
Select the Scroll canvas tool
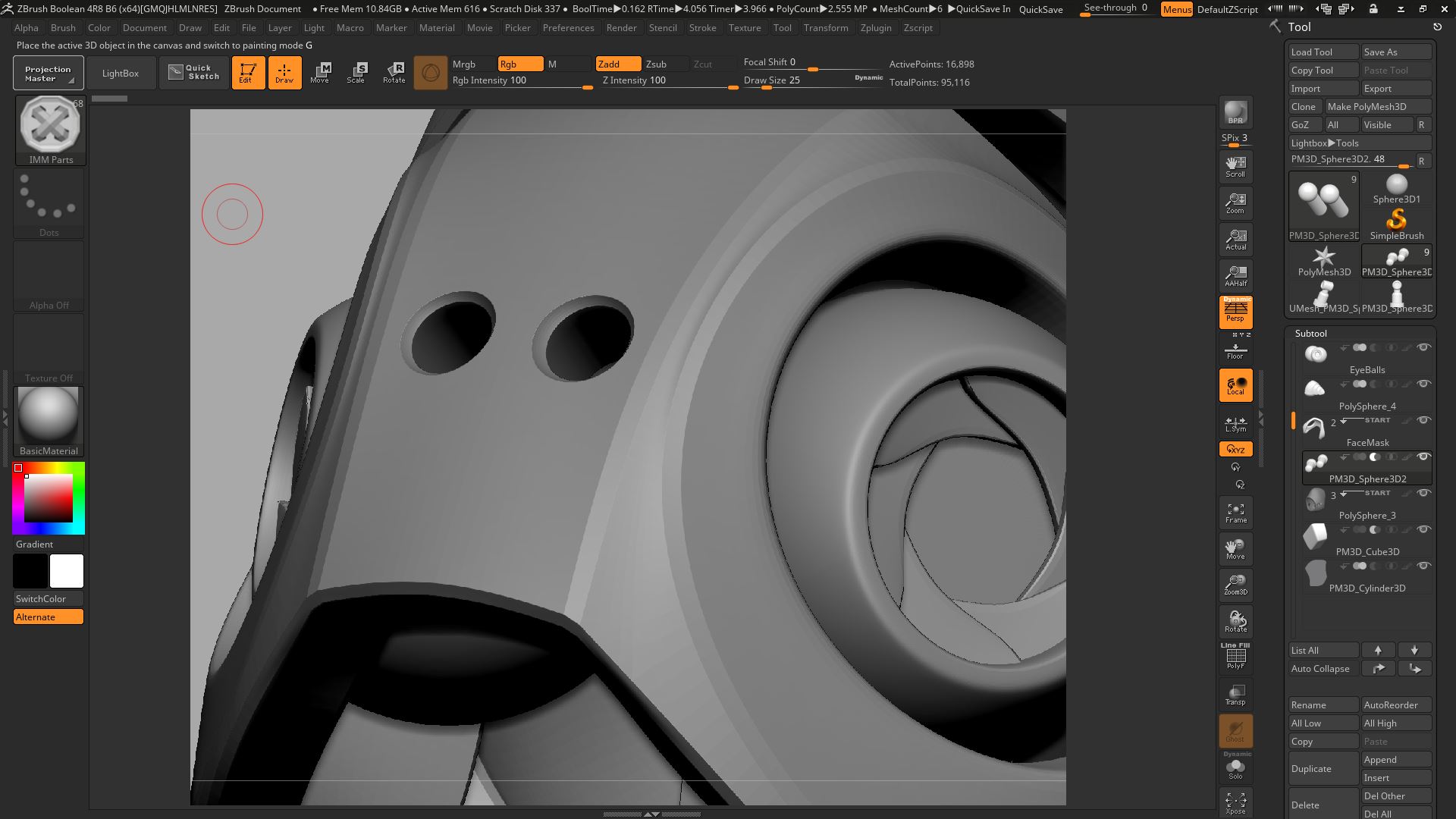[1235, 166]
